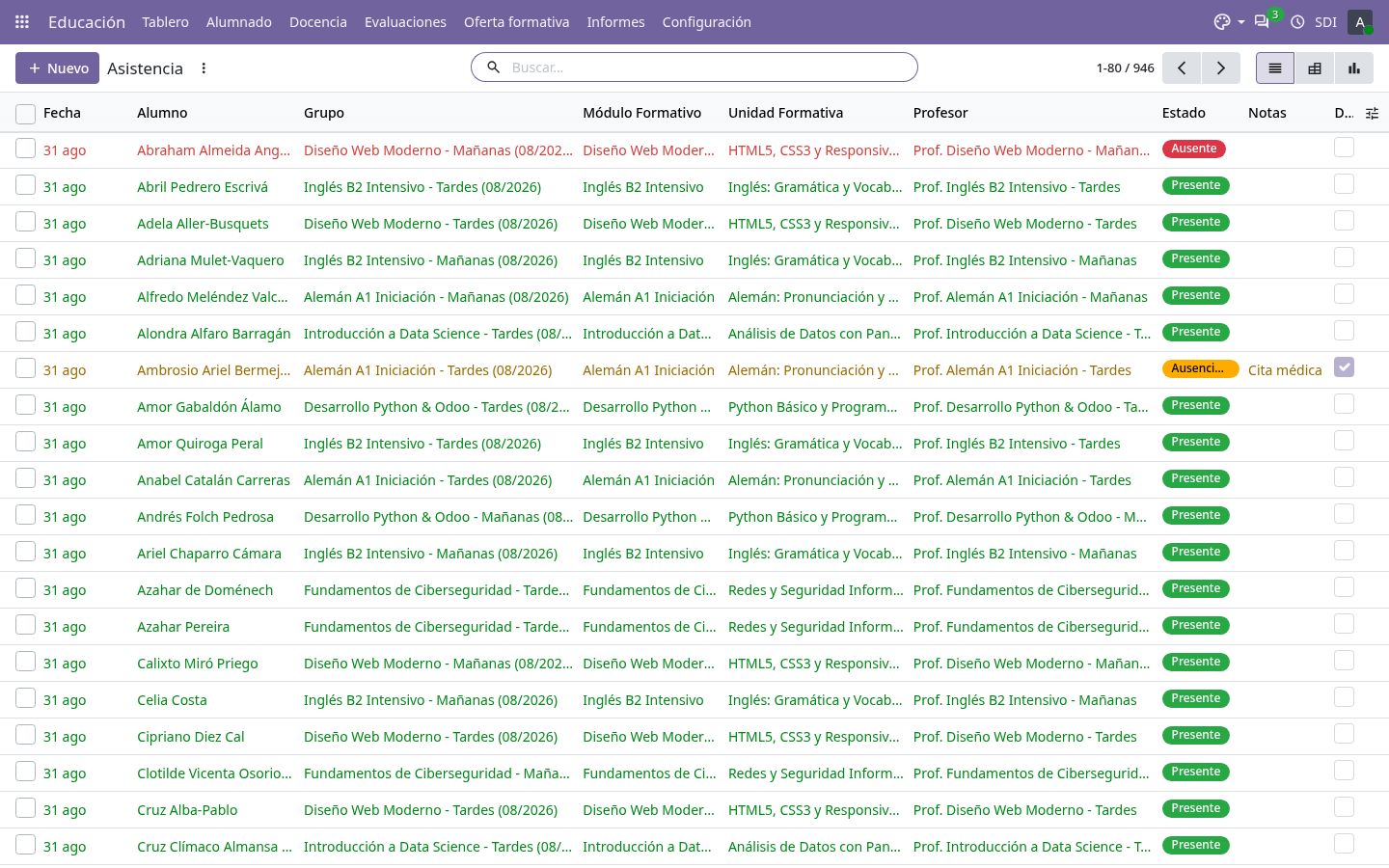Viewport: 1389px width, 868px height.
Task: Go to the previous page of records
Action: 1182,68
